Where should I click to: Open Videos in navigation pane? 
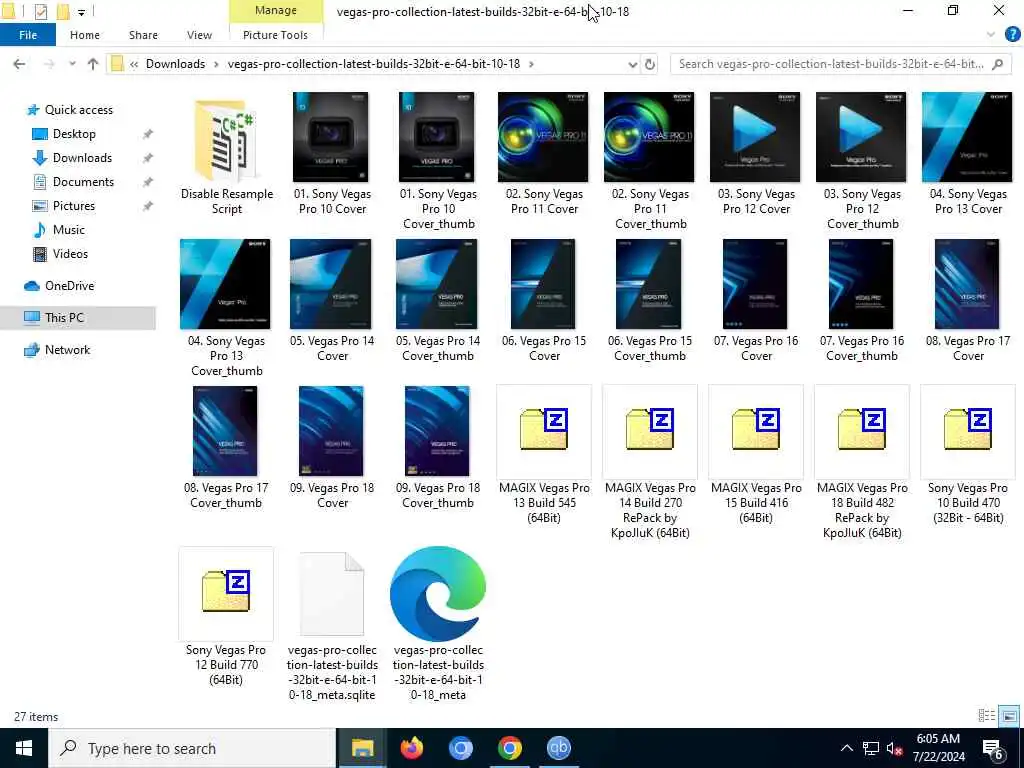70,254
